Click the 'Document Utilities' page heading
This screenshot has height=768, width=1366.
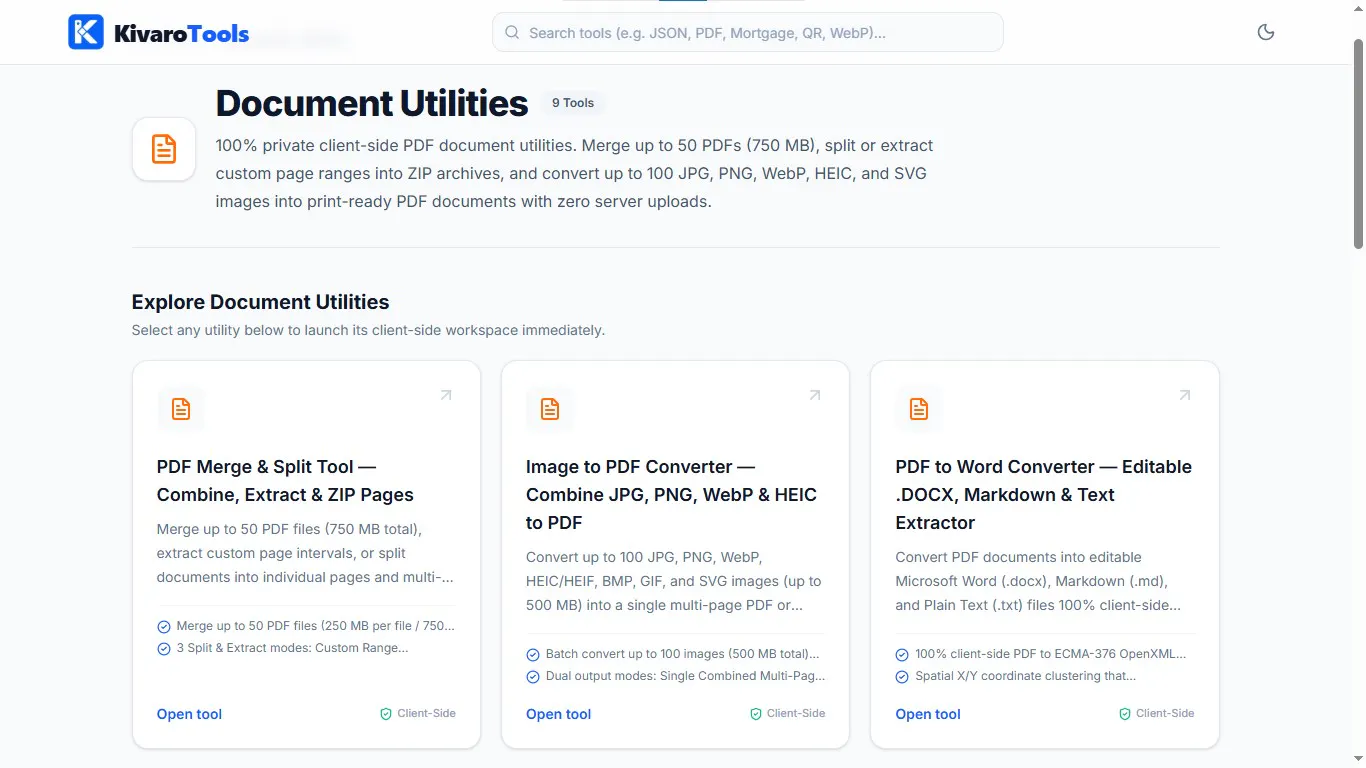pos(372,103)
